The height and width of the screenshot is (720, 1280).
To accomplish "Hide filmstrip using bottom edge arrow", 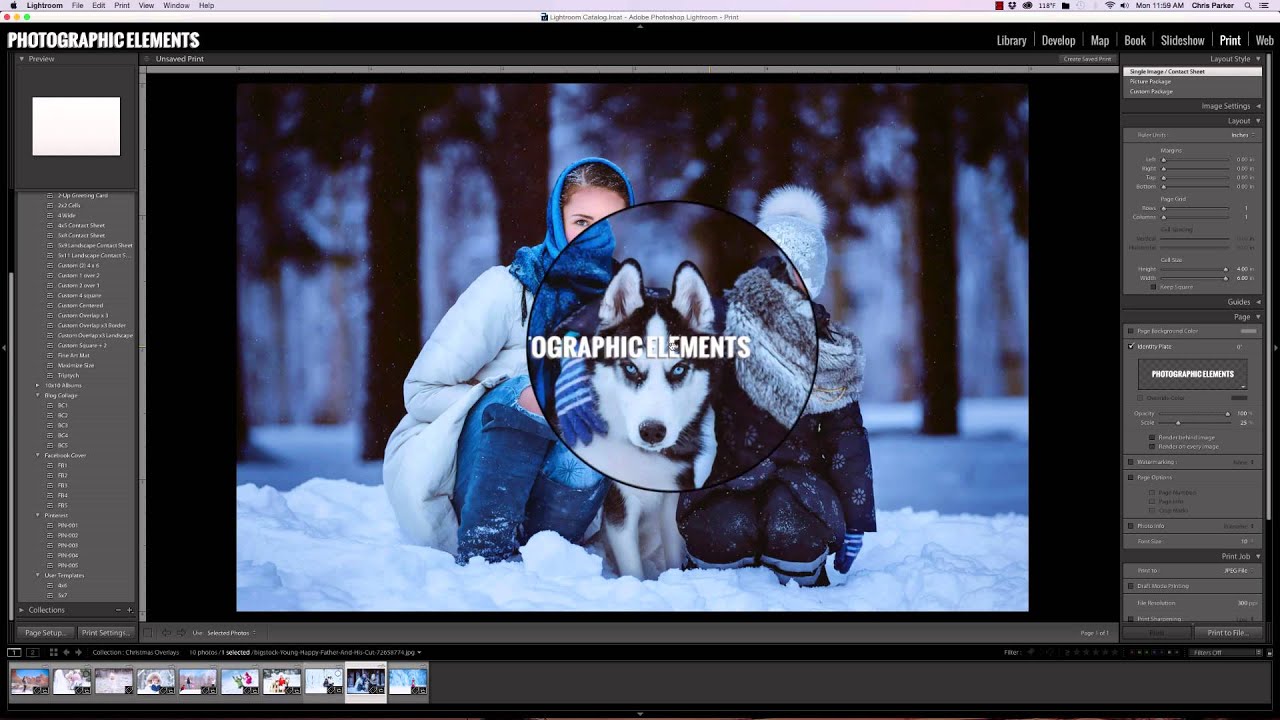I will 640,714.
